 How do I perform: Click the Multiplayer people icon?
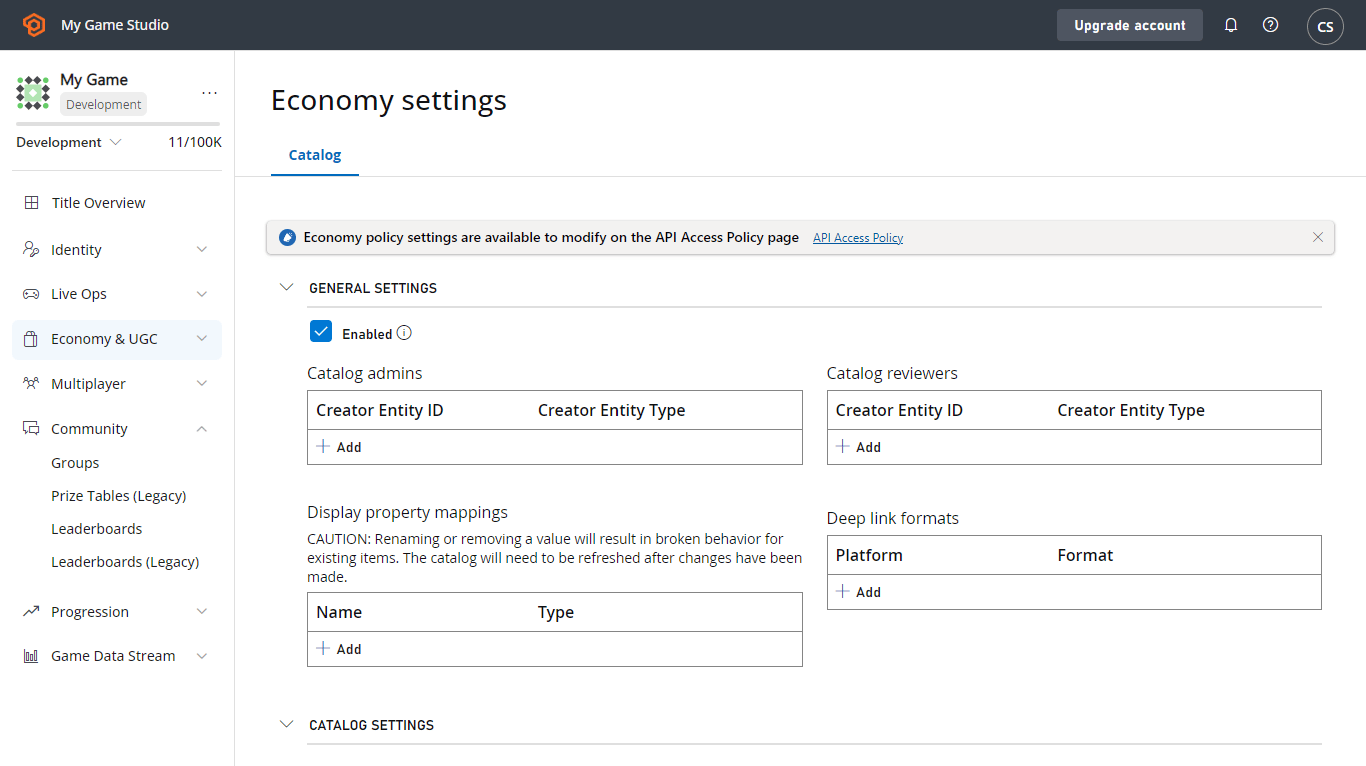[31, 384]
